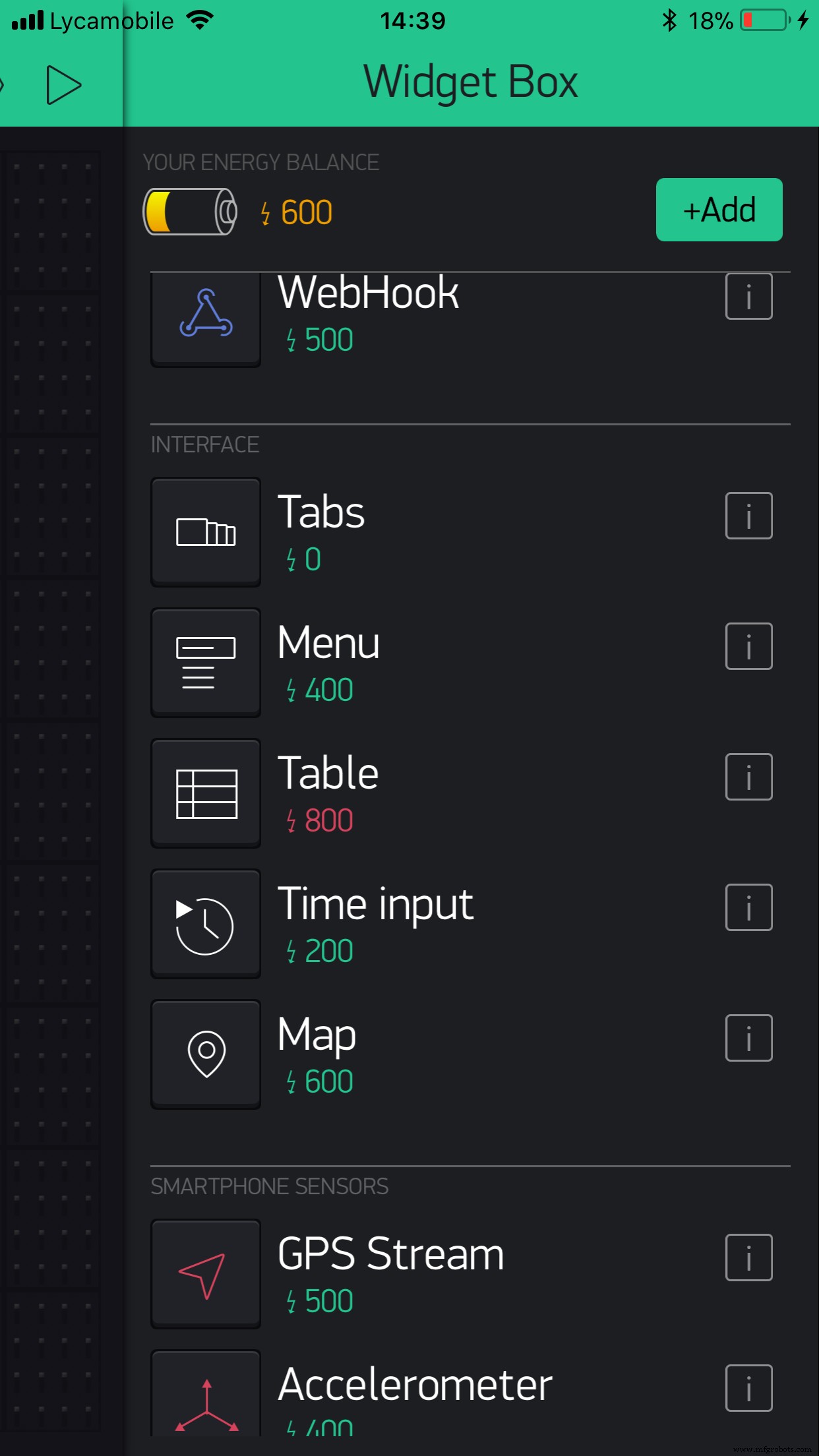
Task: Open info for the Map widget
Action: pyautogui.click(x=748, y=1038)
